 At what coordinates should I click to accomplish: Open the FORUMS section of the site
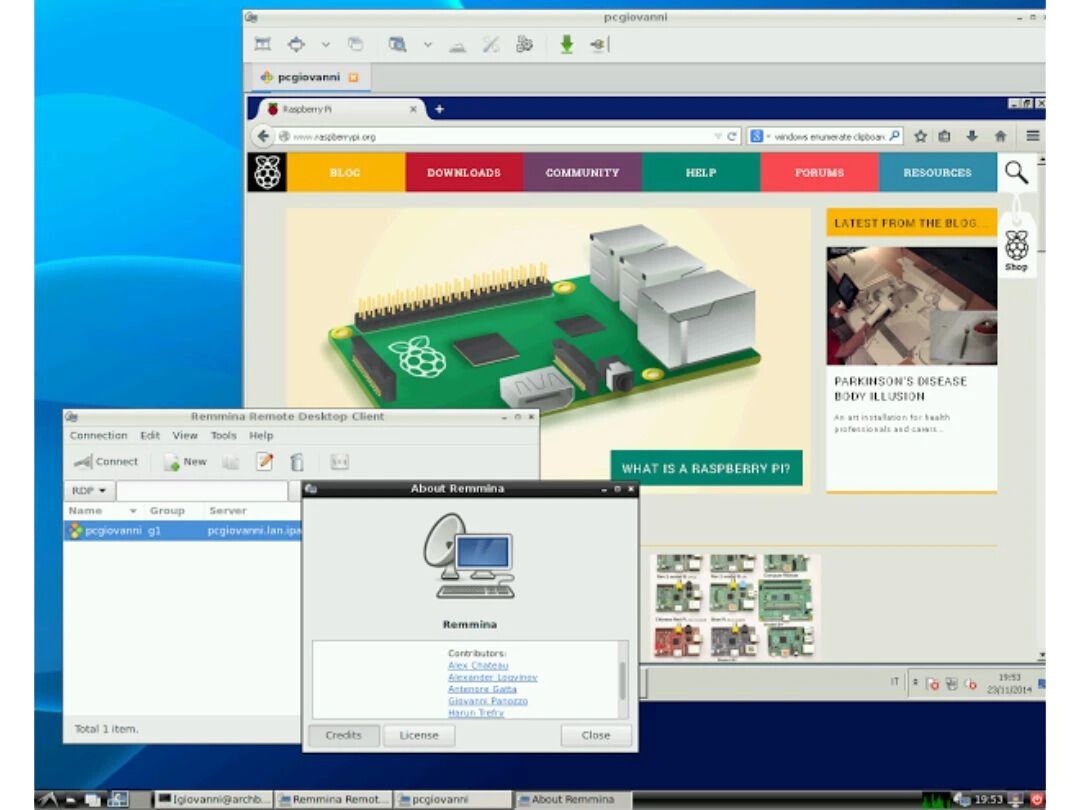coord(819,172)
